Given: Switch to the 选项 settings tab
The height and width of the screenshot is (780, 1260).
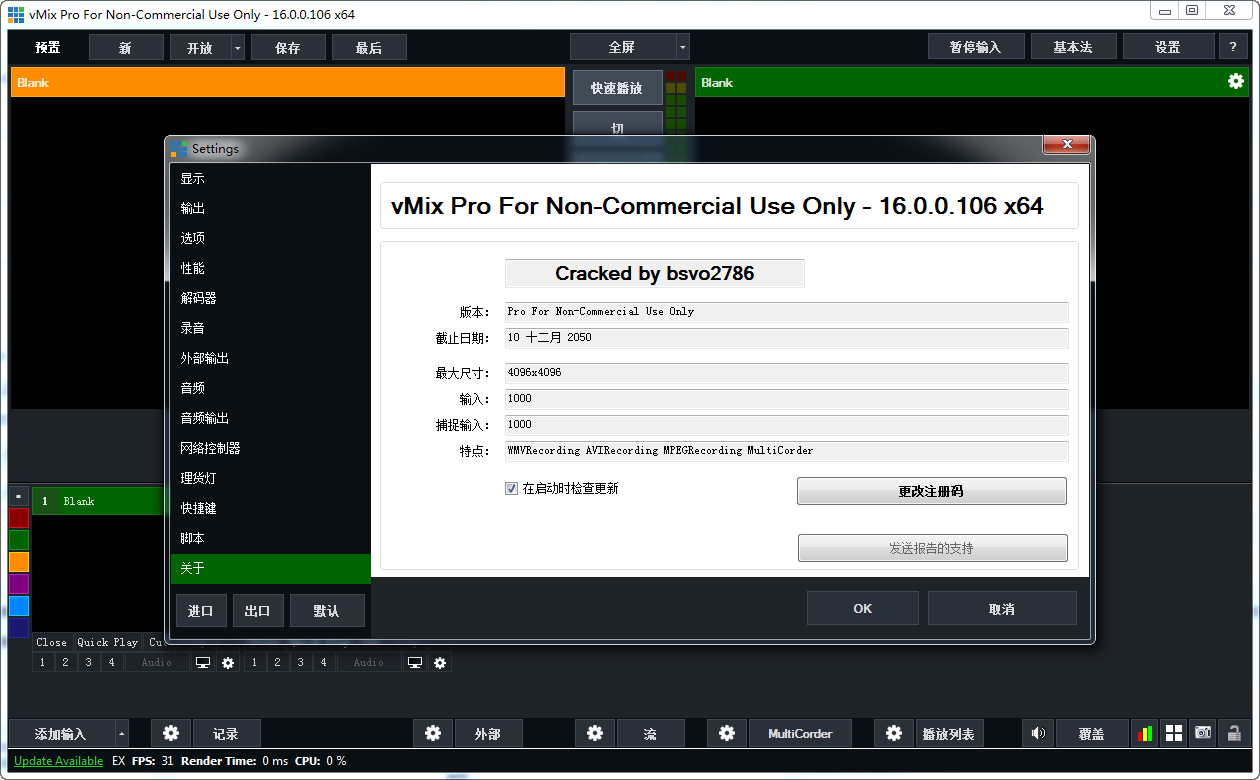Looking at the screenshot, I should coord(271,239).
